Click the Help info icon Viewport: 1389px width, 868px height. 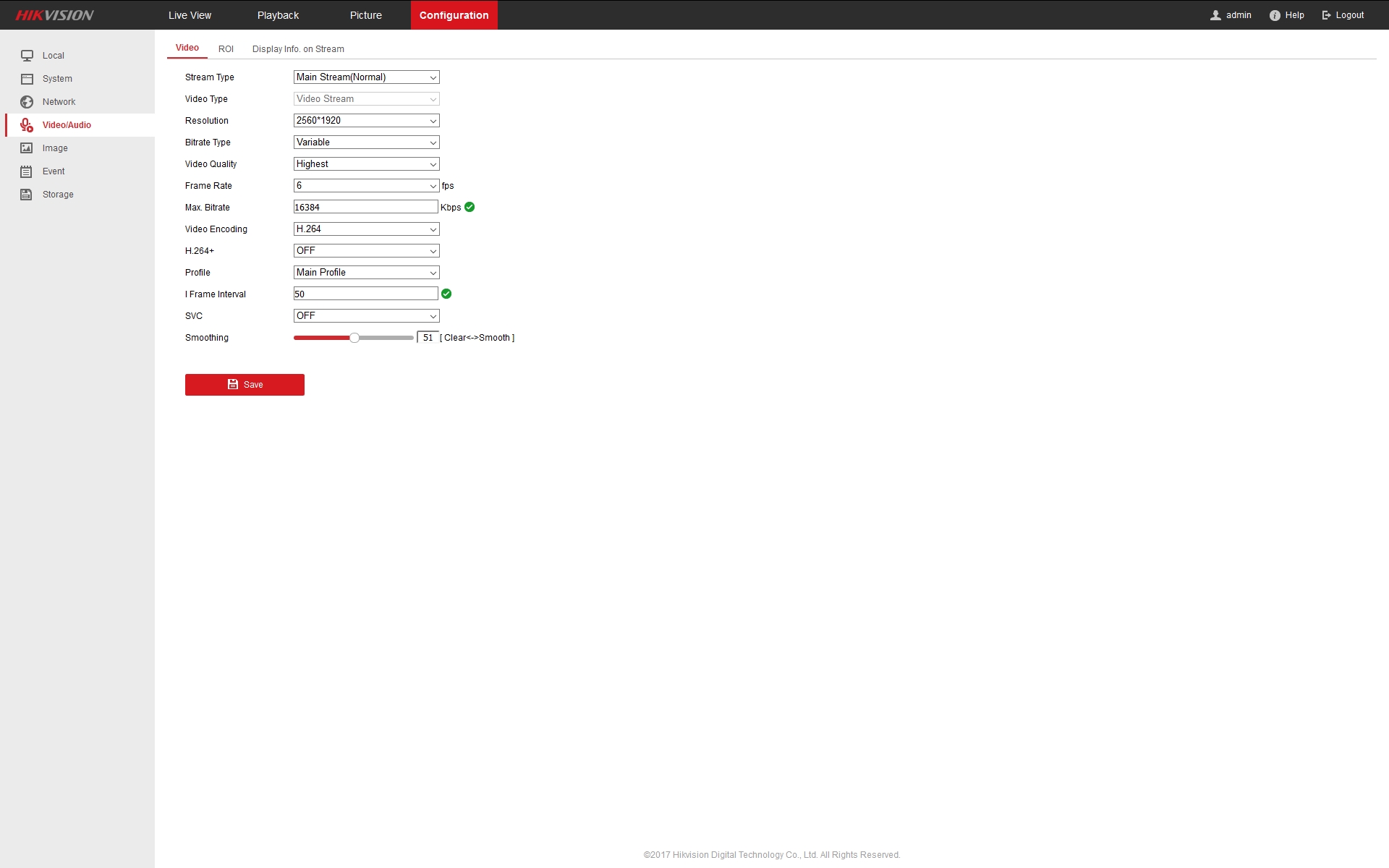(x=1275, y=15)
